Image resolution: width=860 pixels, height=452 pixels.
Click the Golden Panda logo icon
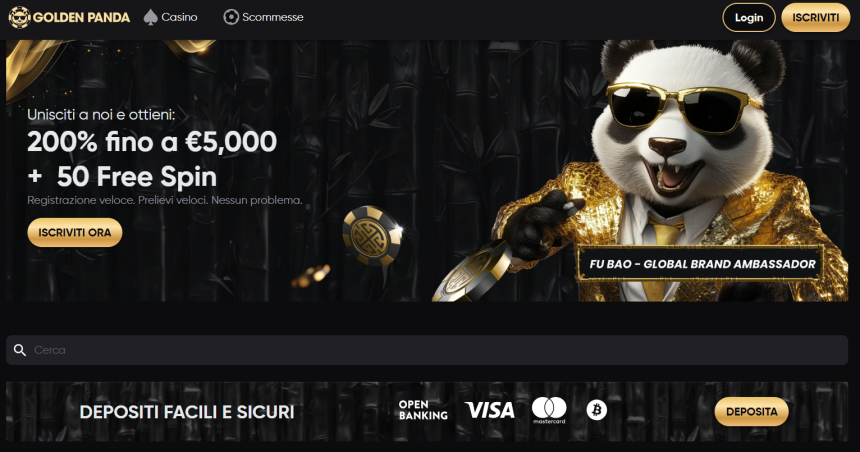[19, 18]
